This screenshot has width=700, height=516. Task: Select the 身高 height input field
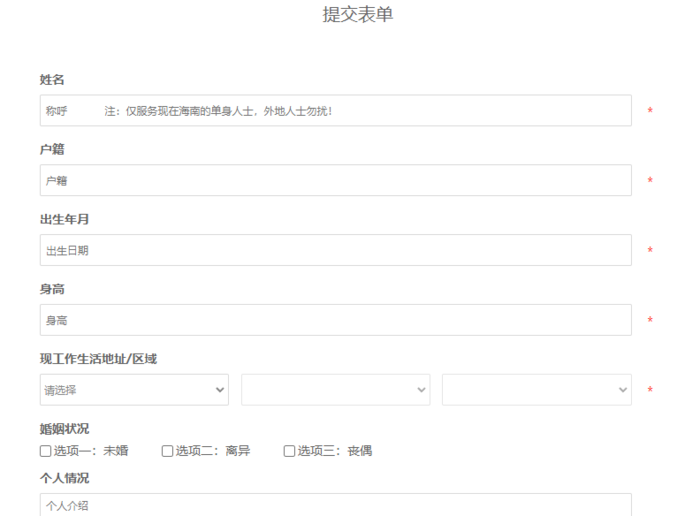(x=335, y=321)
